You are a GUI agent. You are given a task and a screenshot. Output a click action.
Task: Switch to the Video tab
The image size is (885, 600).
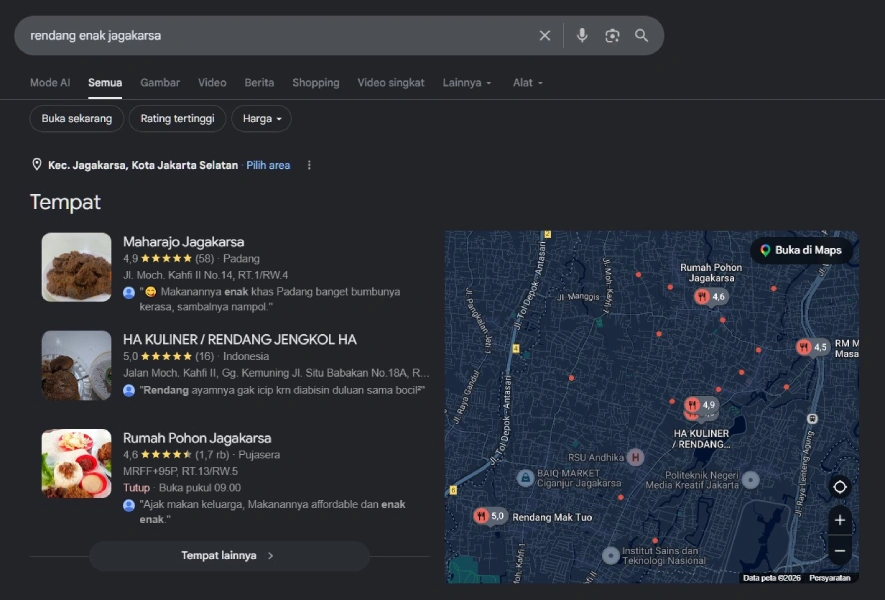click(212, 82)
